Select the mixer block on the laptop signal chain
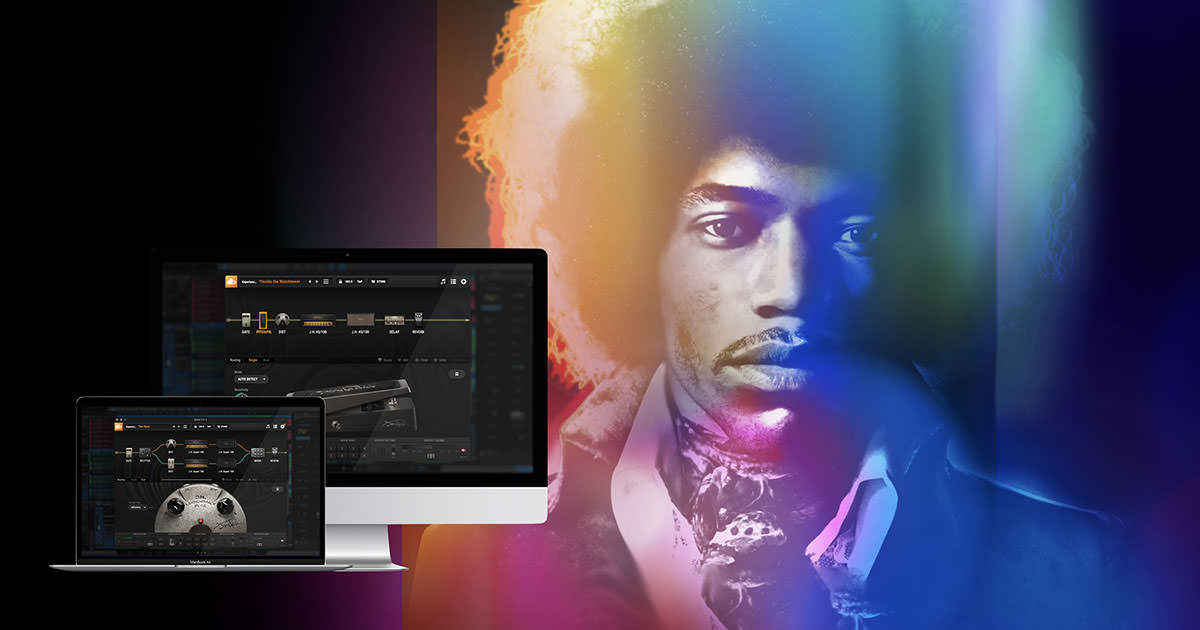 click(x=258, y=453)
